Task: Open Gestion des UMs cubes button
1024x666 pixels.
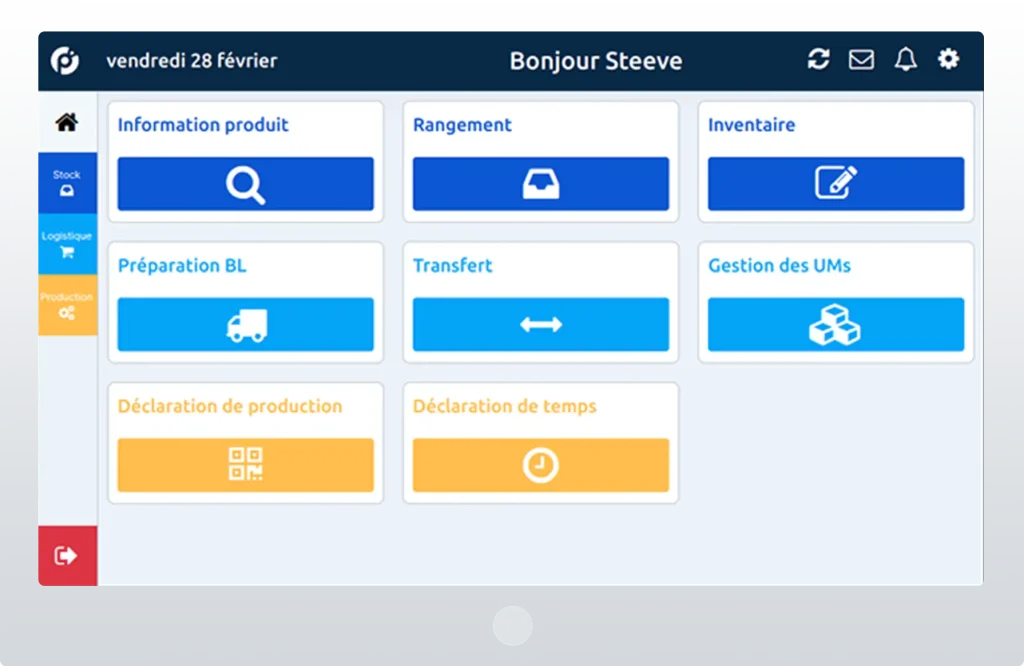Action: click(836, 325)
